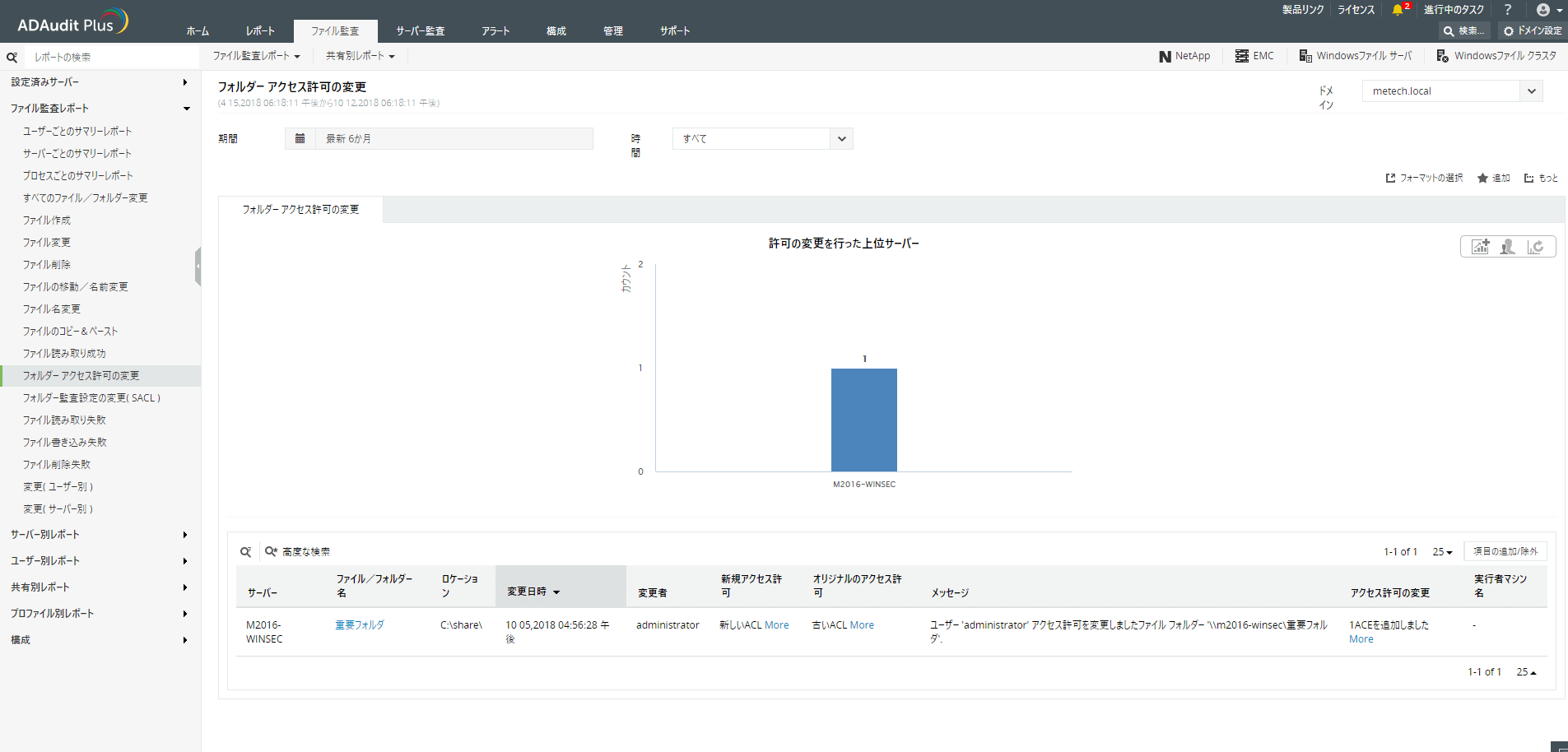Click the 重要フォルダ folder link
Viewport: 1568px width, 752px height.
360,625
